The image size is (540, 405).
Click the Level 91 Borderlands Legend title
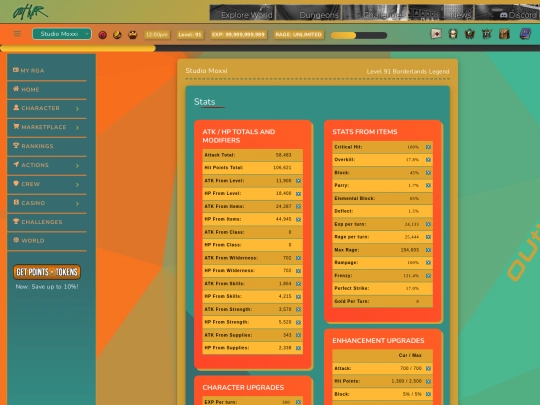click(408, 72)
